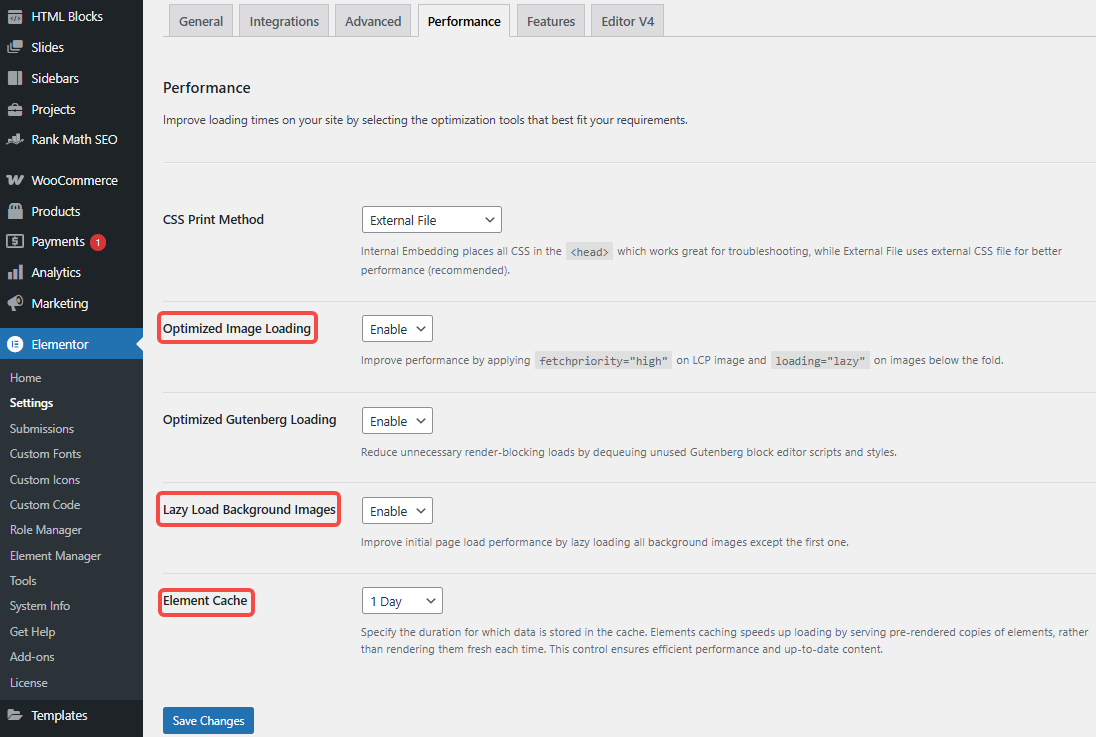Viewport: 1096px width, 737px height.
Task: Open Slides via its sidebar icon
Action: pyautogui.click(x=15, y=47)
